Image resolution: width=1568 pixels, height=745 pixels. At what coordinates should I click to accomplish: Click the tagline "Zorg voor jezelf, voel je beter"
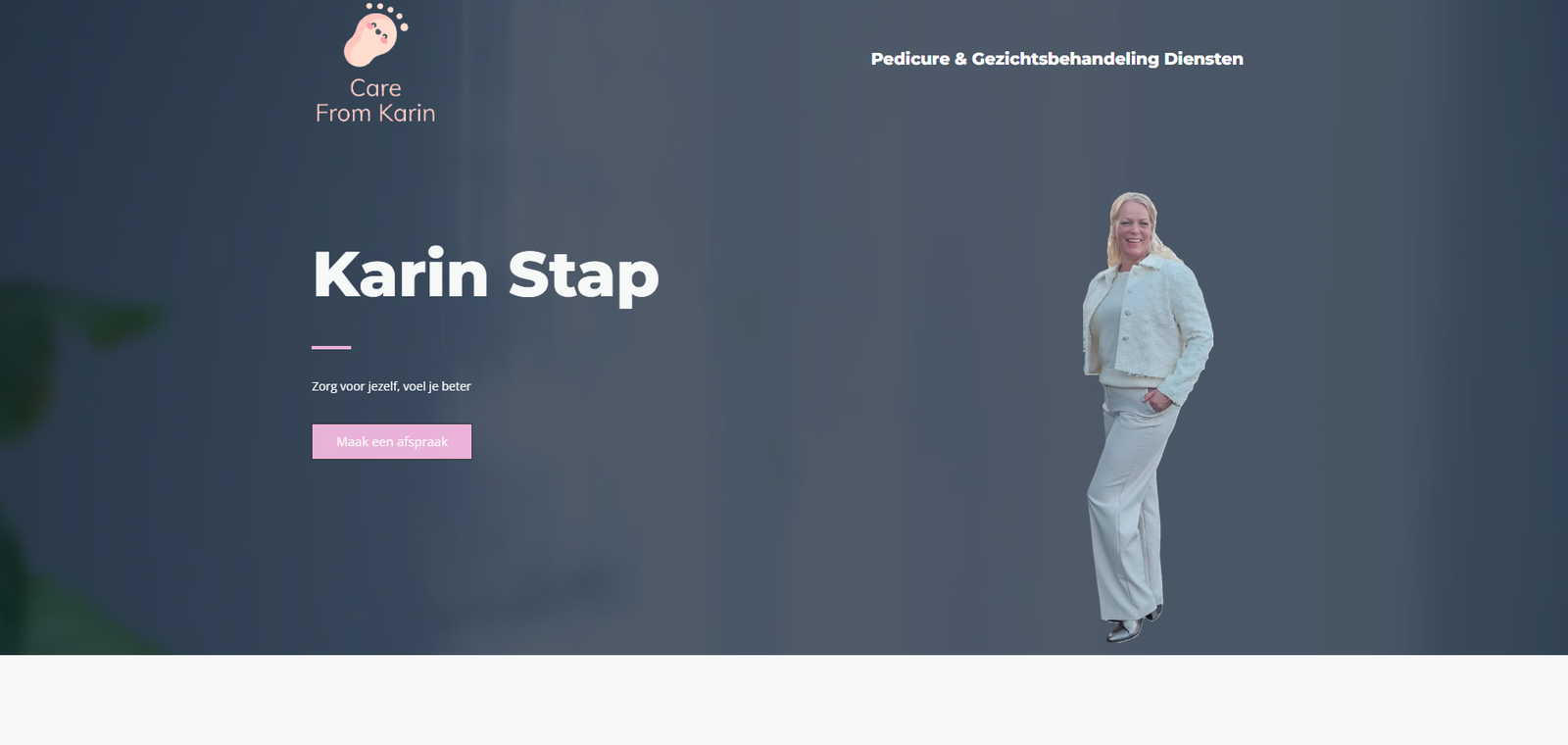click(x=391, y=386)
